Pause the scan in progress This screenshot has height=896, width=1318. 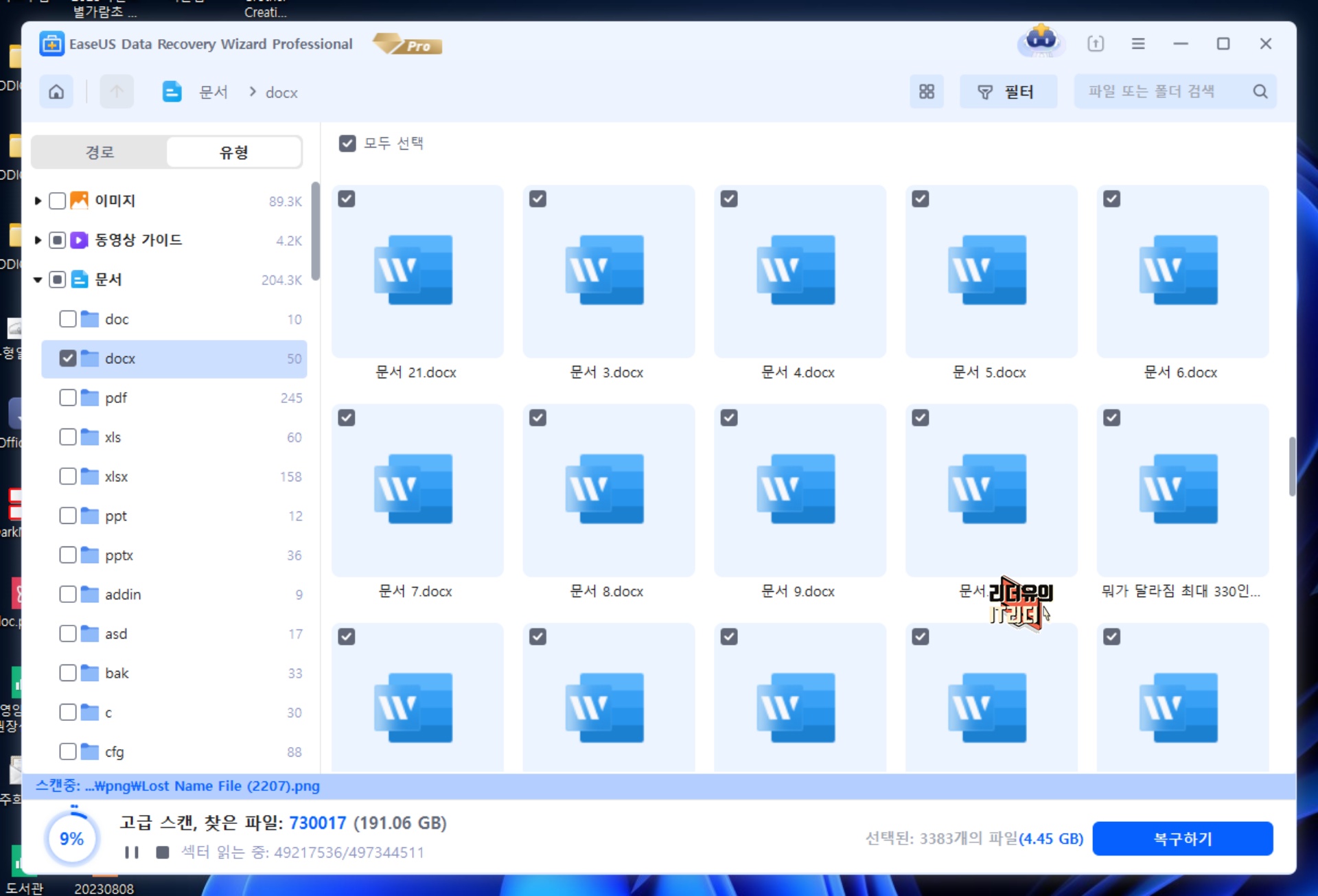click(131, 852)
